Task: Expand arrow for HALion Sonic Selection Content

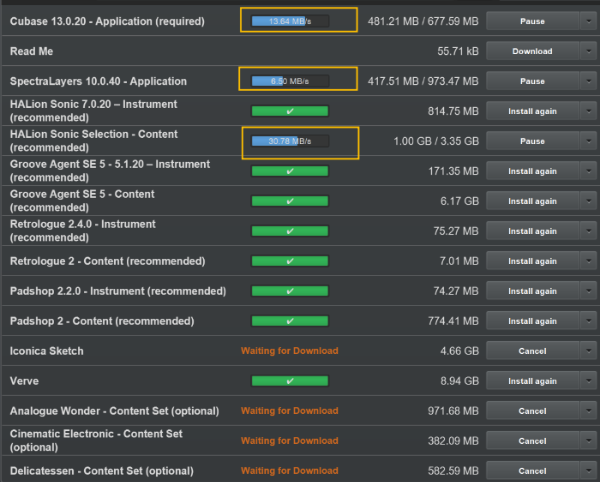Action: [x=589, y=141]
